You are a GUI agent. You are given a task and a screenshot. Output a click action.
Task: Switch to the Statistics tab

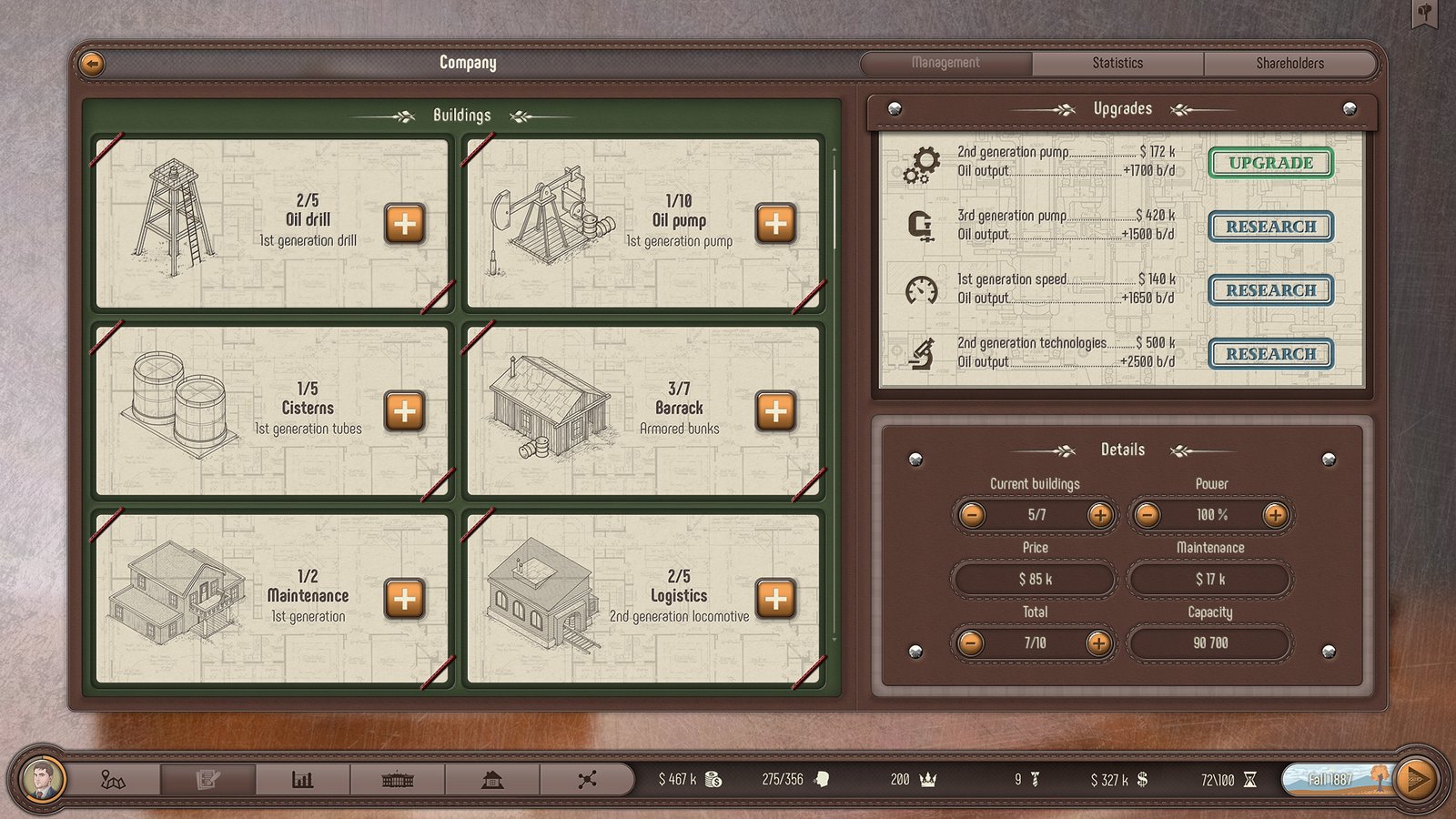[x=1117, y=63]
